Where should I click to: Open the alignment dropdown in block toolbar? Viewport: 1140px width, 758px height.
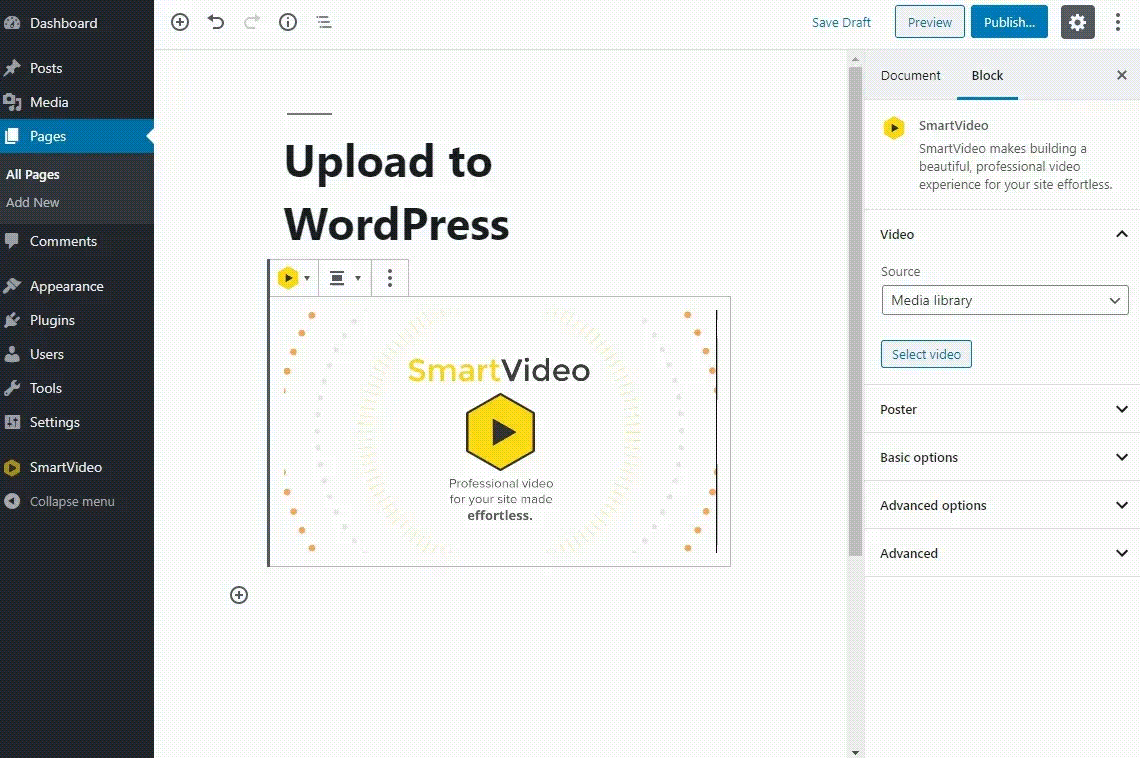click(344, 277)
